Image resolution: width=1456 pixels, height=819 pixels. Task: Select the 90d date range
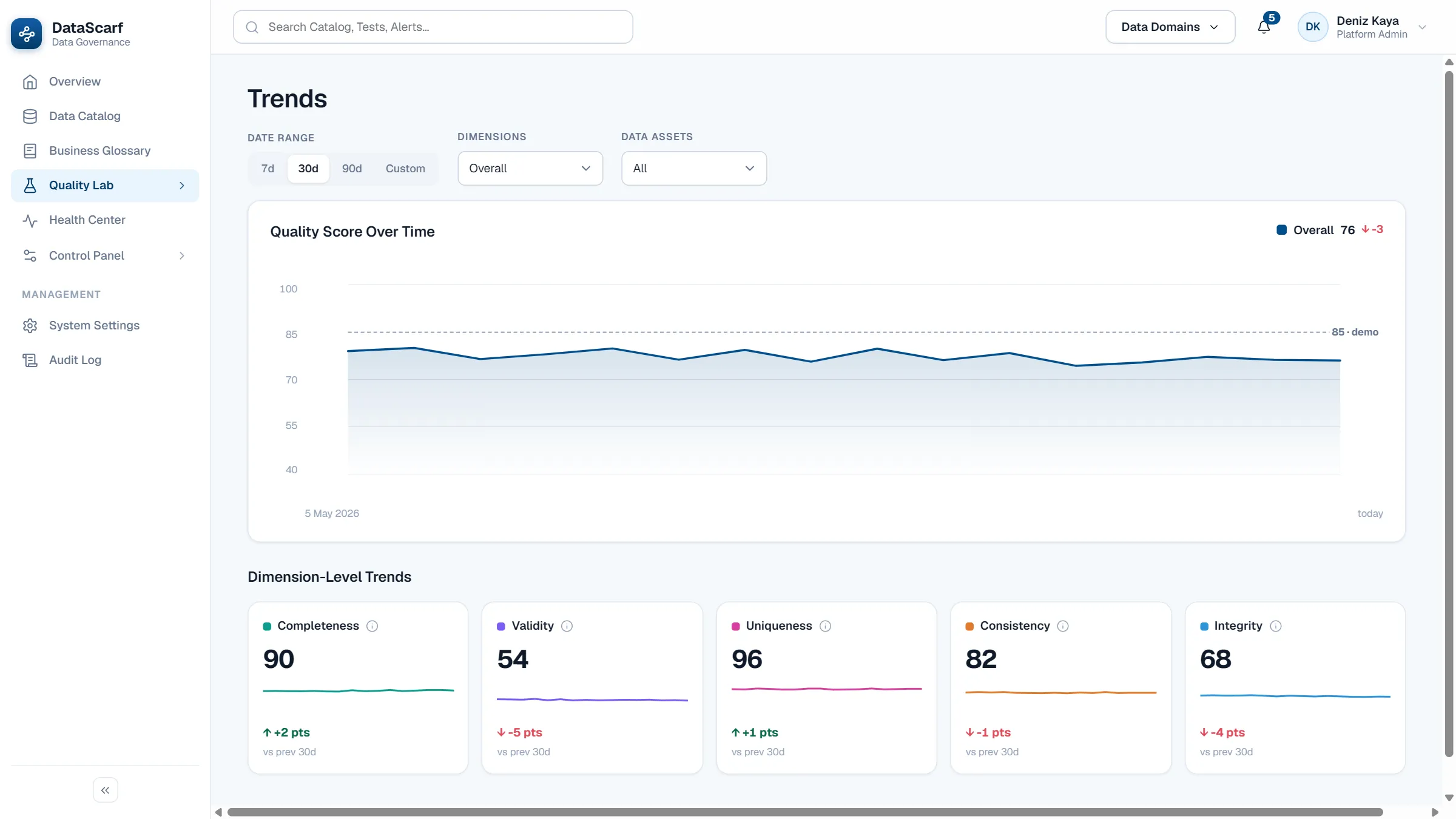pos(352,169)
